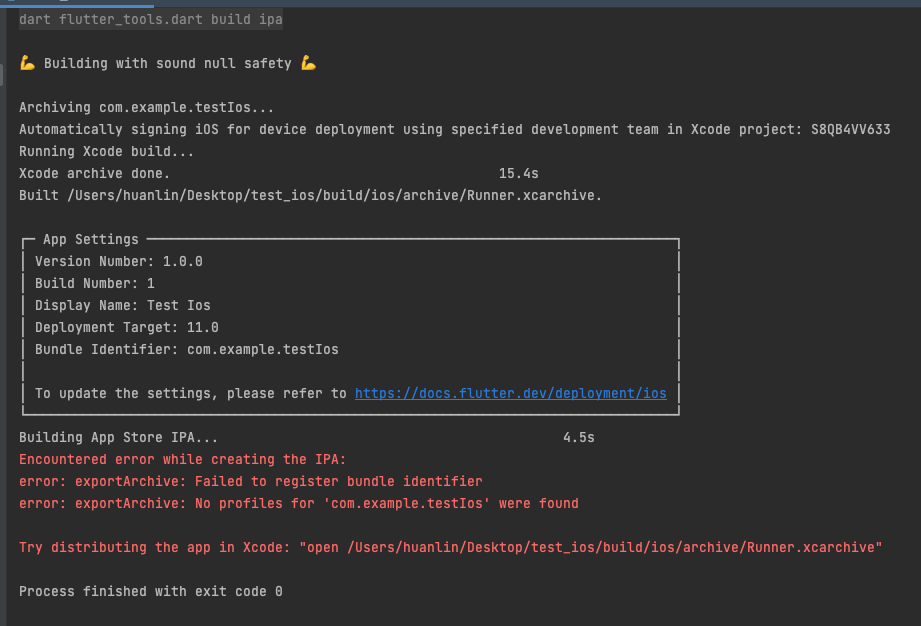Click the Built Runner.xcarchive path line
Viewport: 921px width, 626px height.
tap(310, 196)
